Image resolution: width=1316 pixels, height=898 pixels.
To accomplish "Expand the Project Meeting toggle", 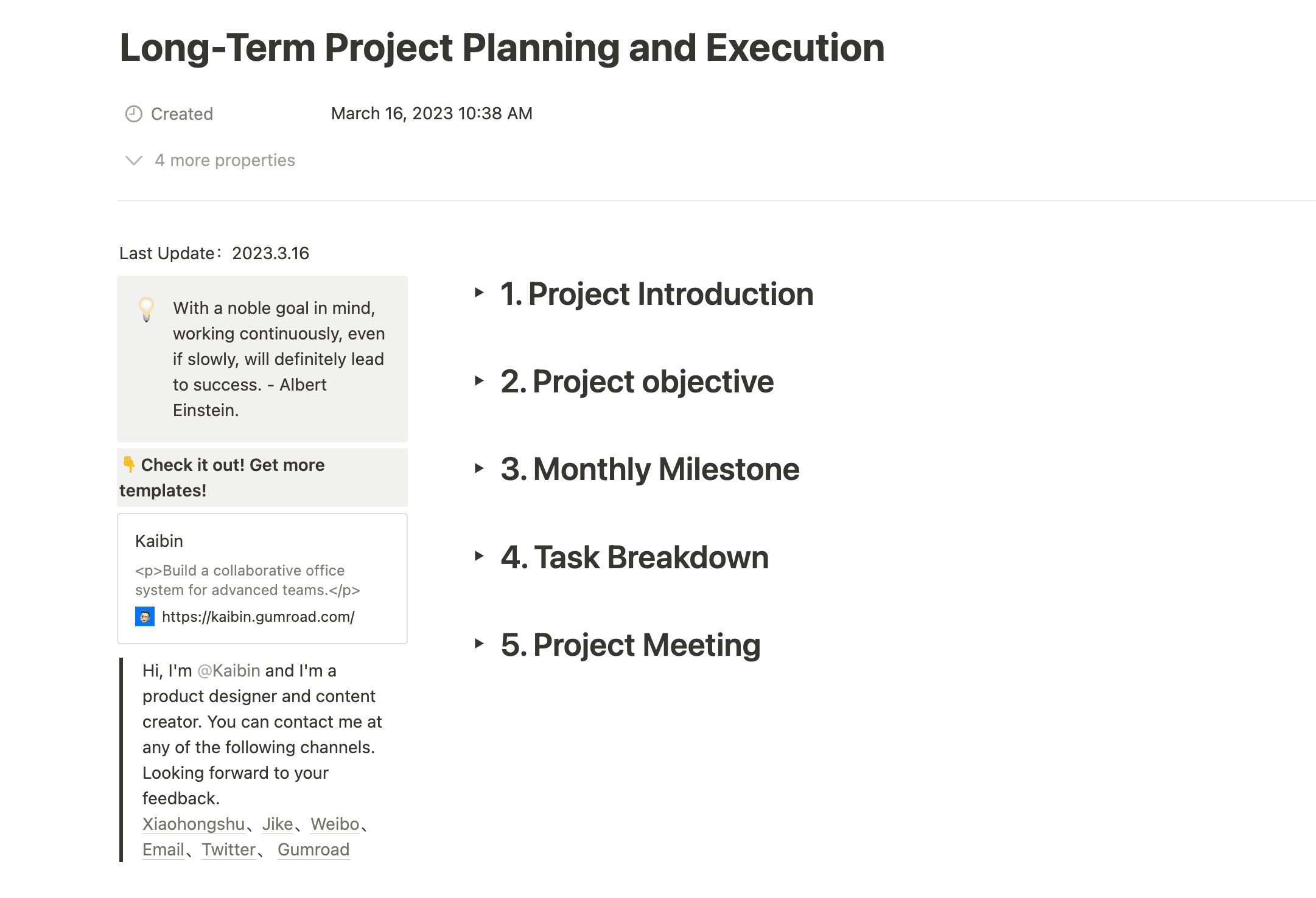I will click(x=478, y=644).
